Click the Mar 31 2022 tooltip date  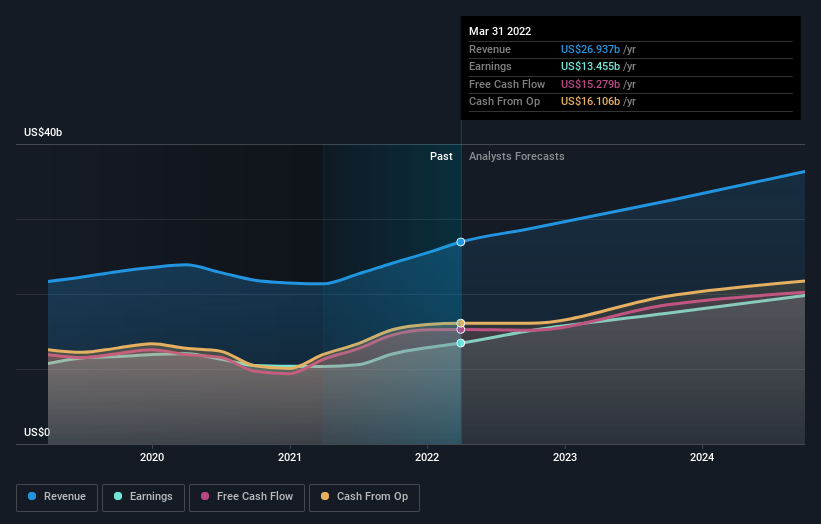pos(500,31)
